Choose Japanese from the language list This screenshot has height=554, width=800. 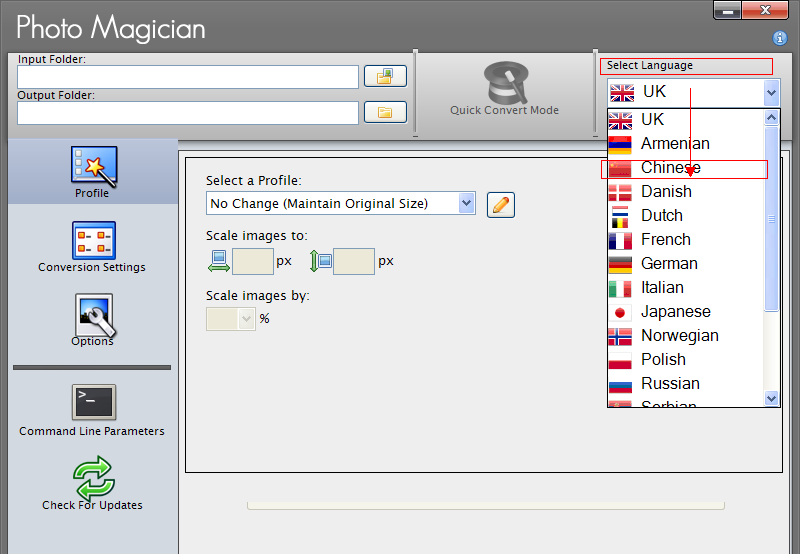(x=675, y=312)
